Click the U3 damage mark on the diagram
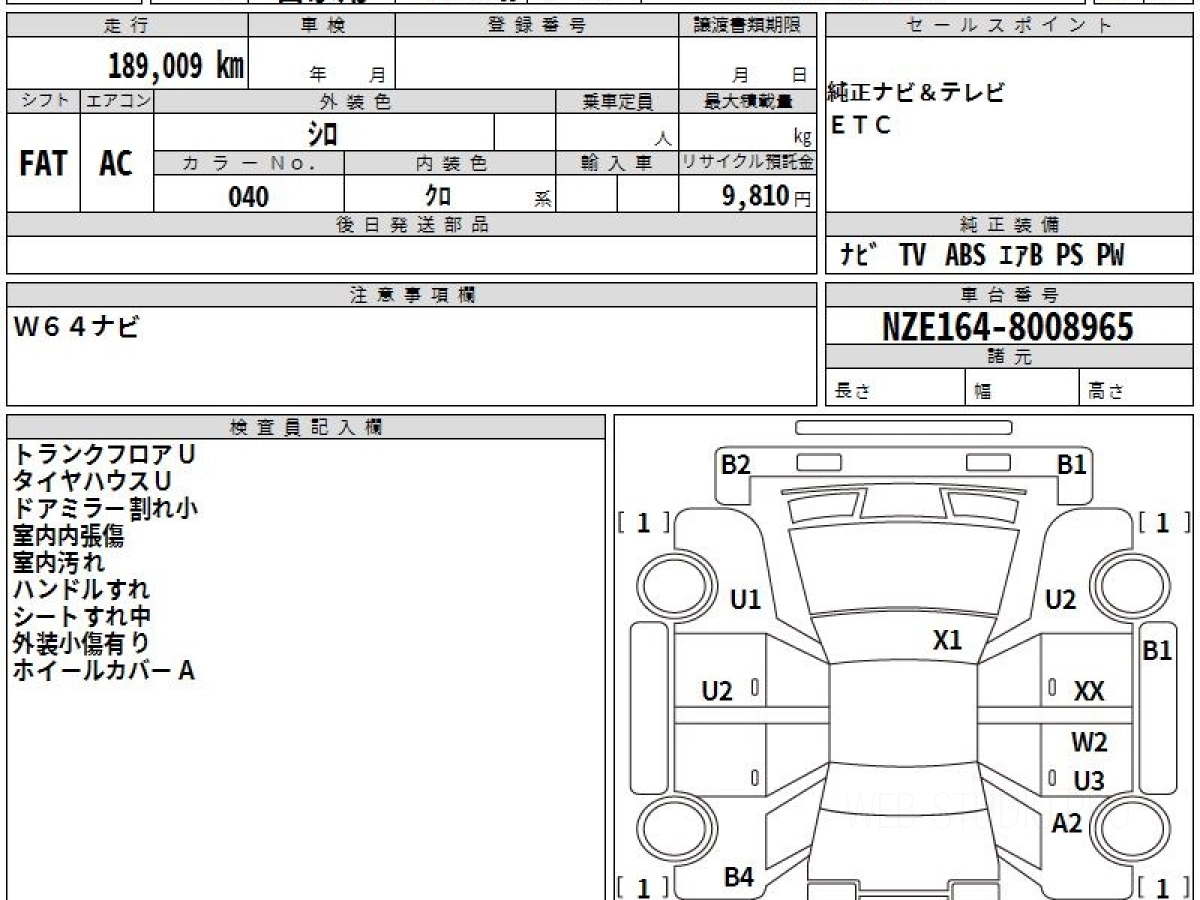Viewport: 1200px width, 900px height. [x=1089, y=781]
